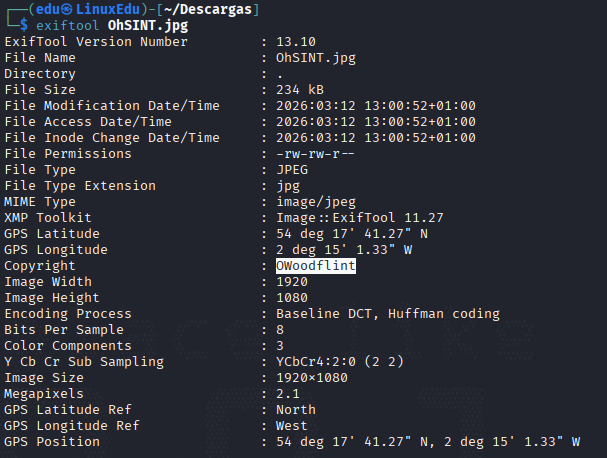Click the exiftool command text
Image resolution: width=607 pixels, height=458 pixels.
[67, 26]
